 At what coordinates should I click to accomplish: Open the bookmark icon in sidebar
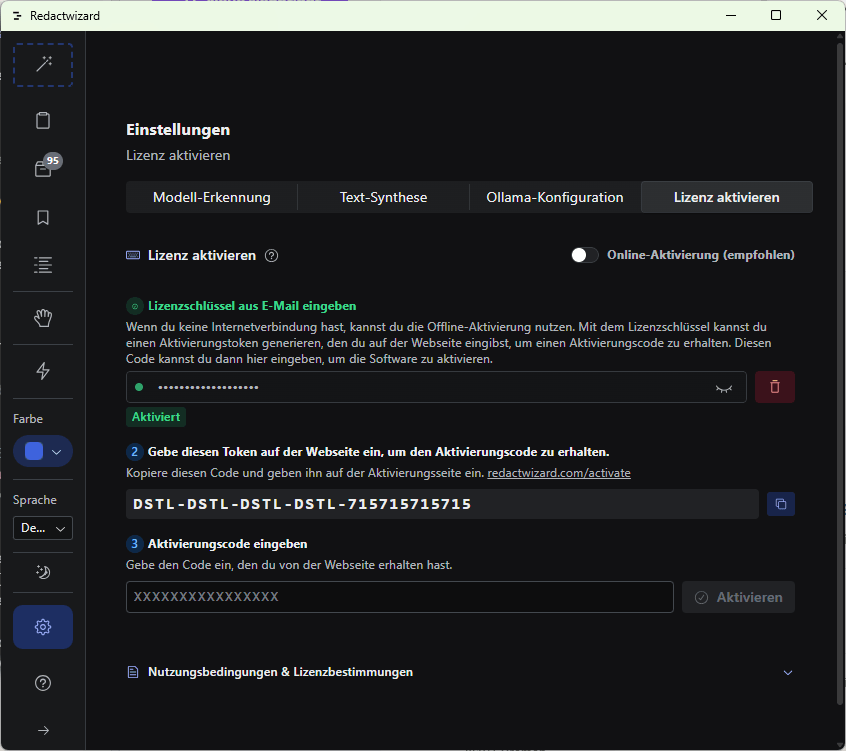[x=43, y=217]
